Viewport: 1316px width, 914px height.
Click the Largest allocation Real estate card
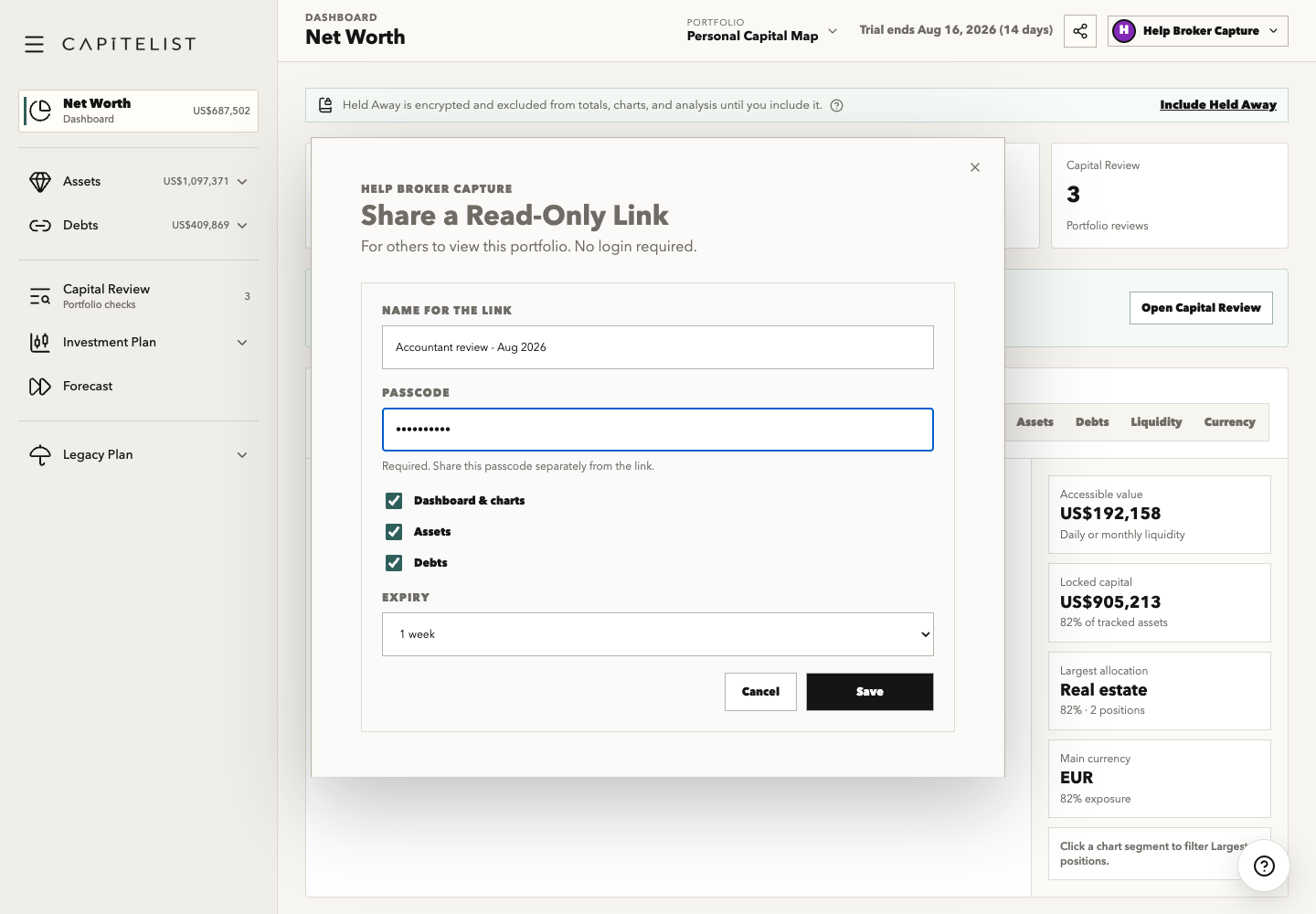coord(1159,691)
